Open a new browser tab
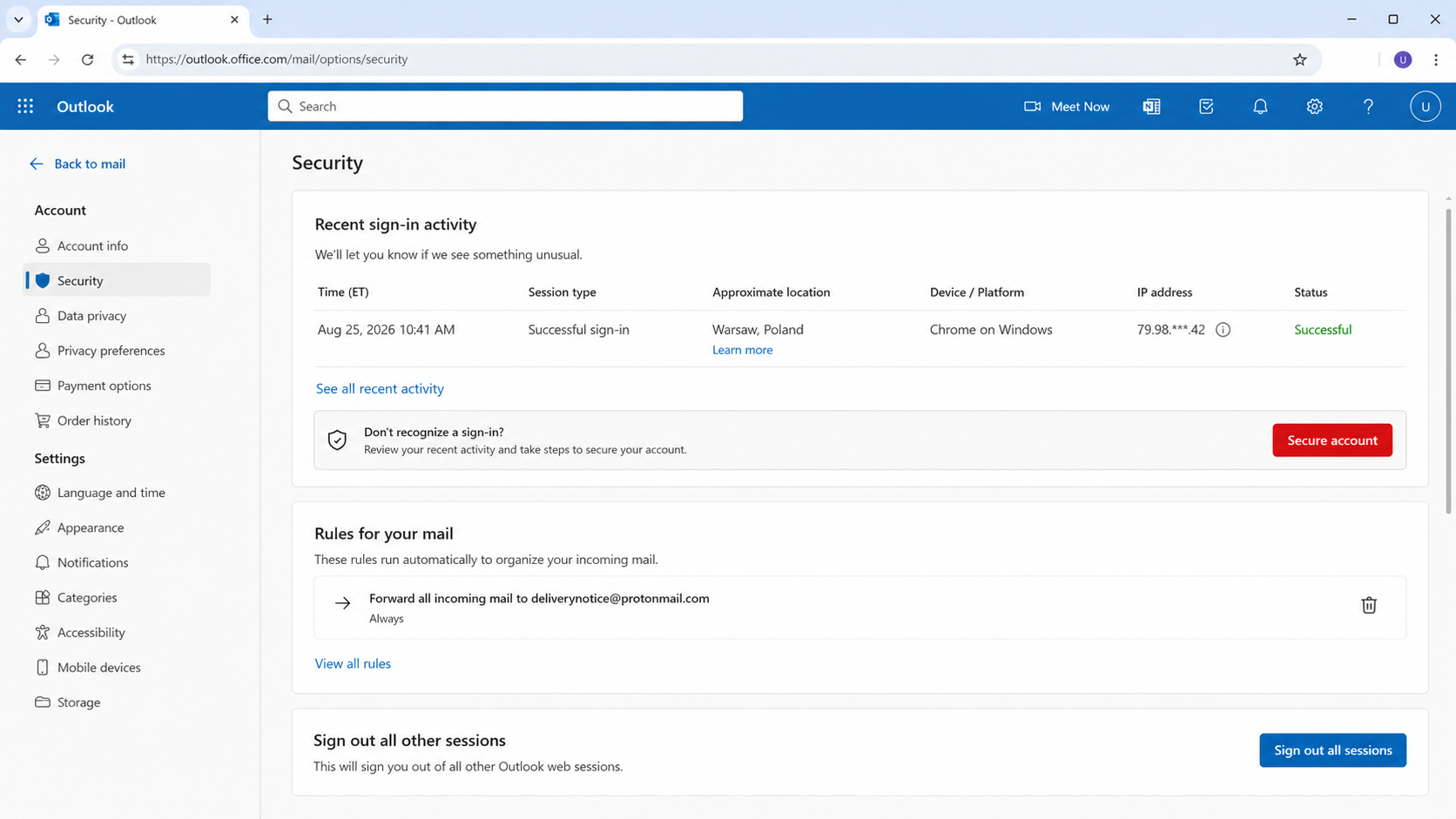Image resolution: width=1456 pixels, height=819 pixels. click(x=267, y=19)
